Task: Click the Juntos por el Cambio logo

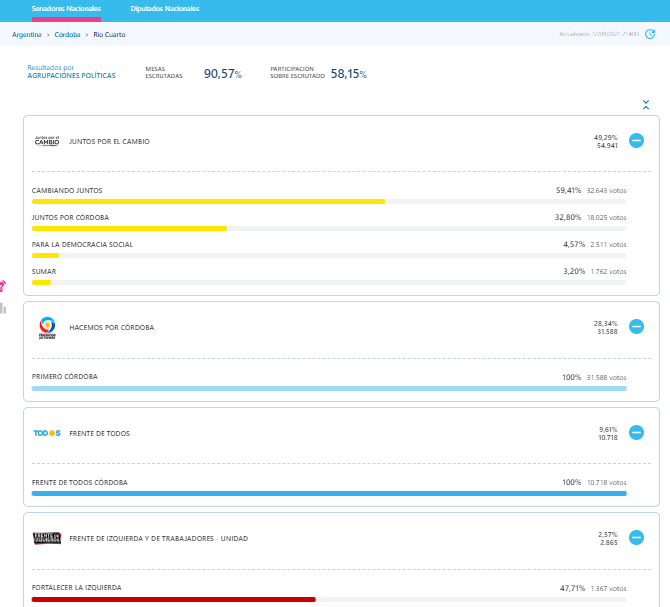Action: coord(47,141)
